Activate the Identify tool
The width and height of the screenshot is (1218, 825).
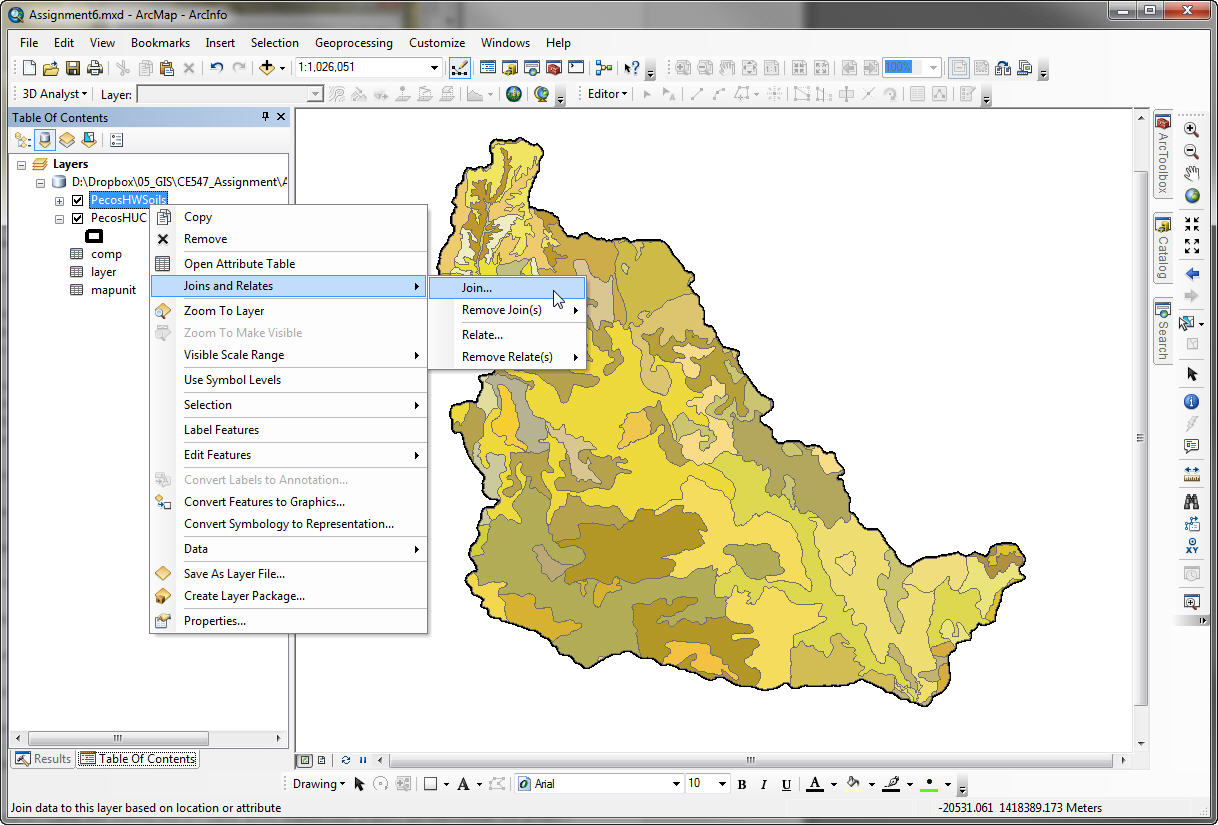pos(1191,402)
